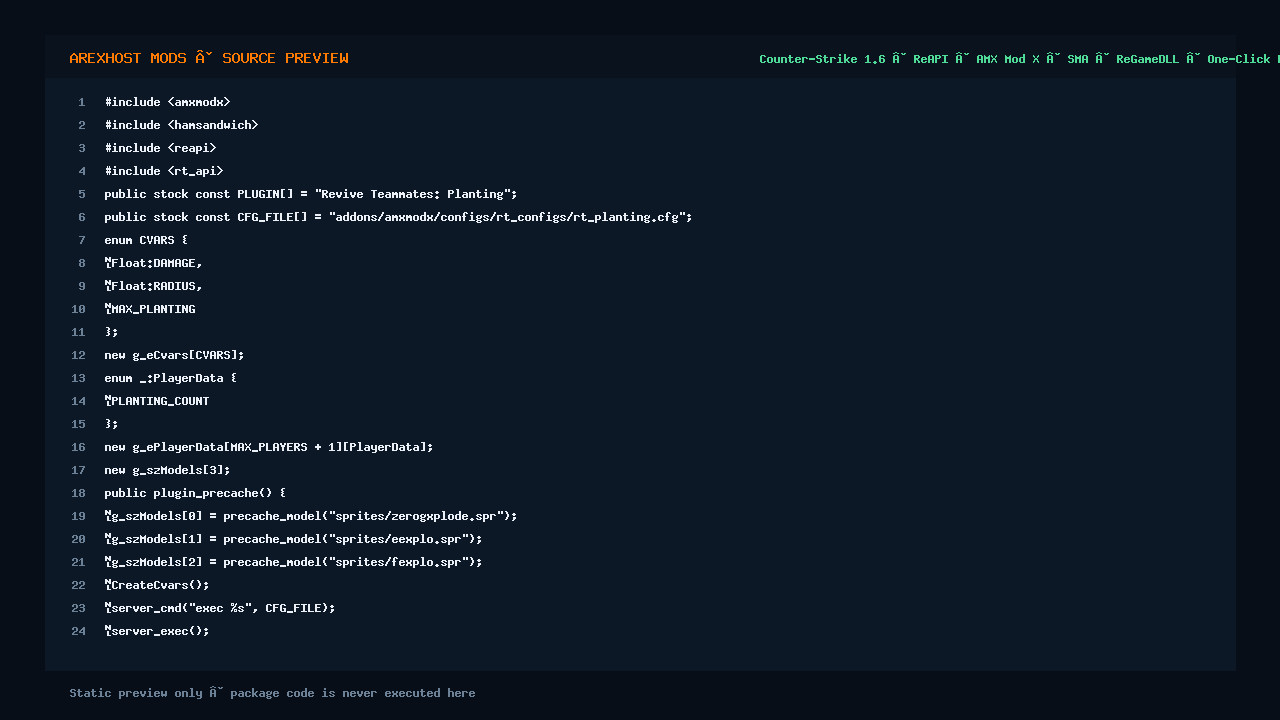
Task: Click line number 5
Action: point(82,194)
